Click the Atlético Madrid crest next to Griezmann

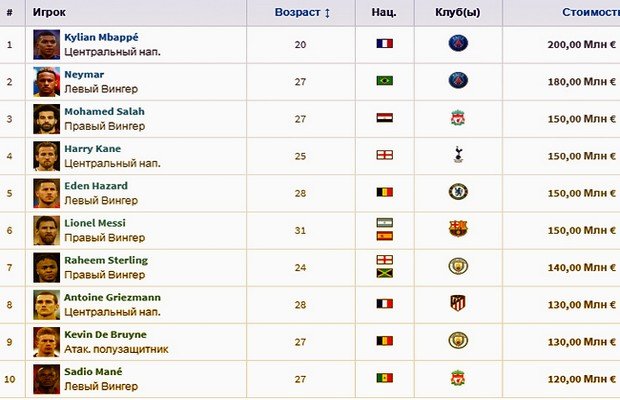coord(458,303)
